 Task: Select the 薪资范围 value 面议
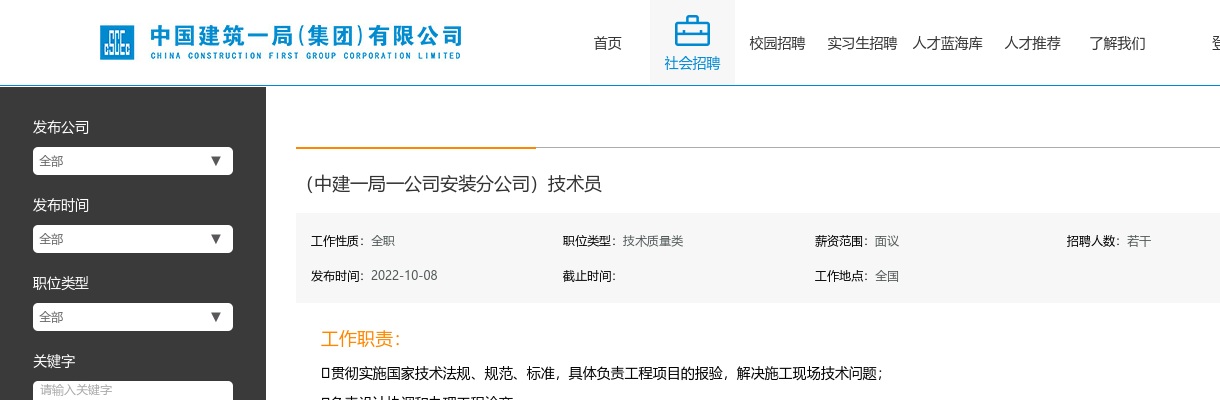coord(887,241)
